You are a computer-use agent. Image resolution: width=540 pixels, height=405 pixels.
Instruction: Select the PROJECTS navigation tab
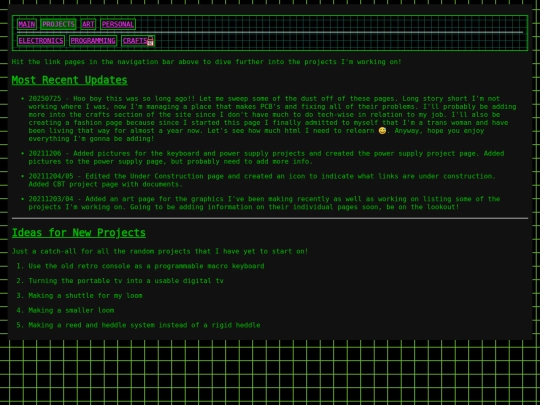(x=58, y=24)
